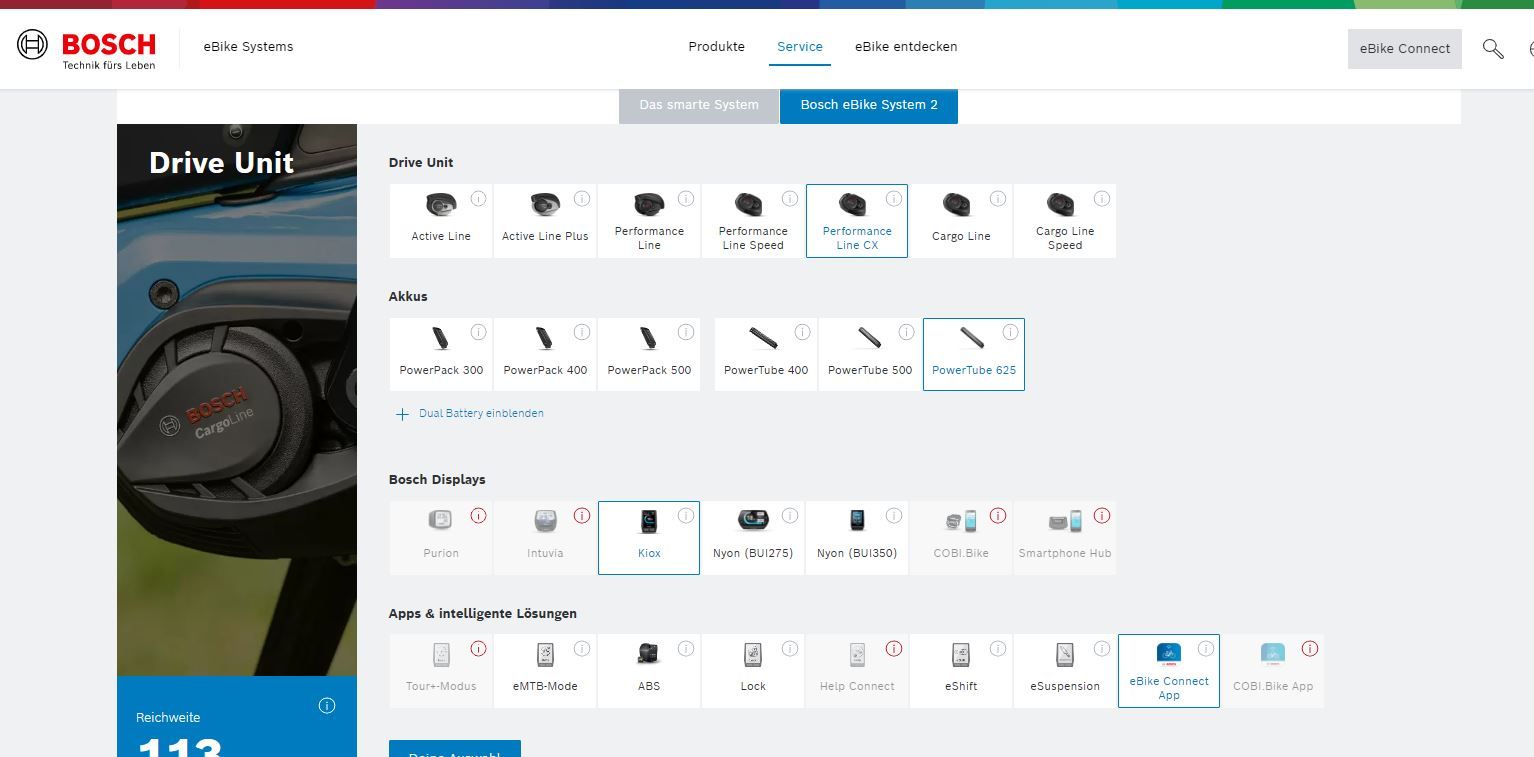Open info icon for eSuspension

coord(1102,648)
